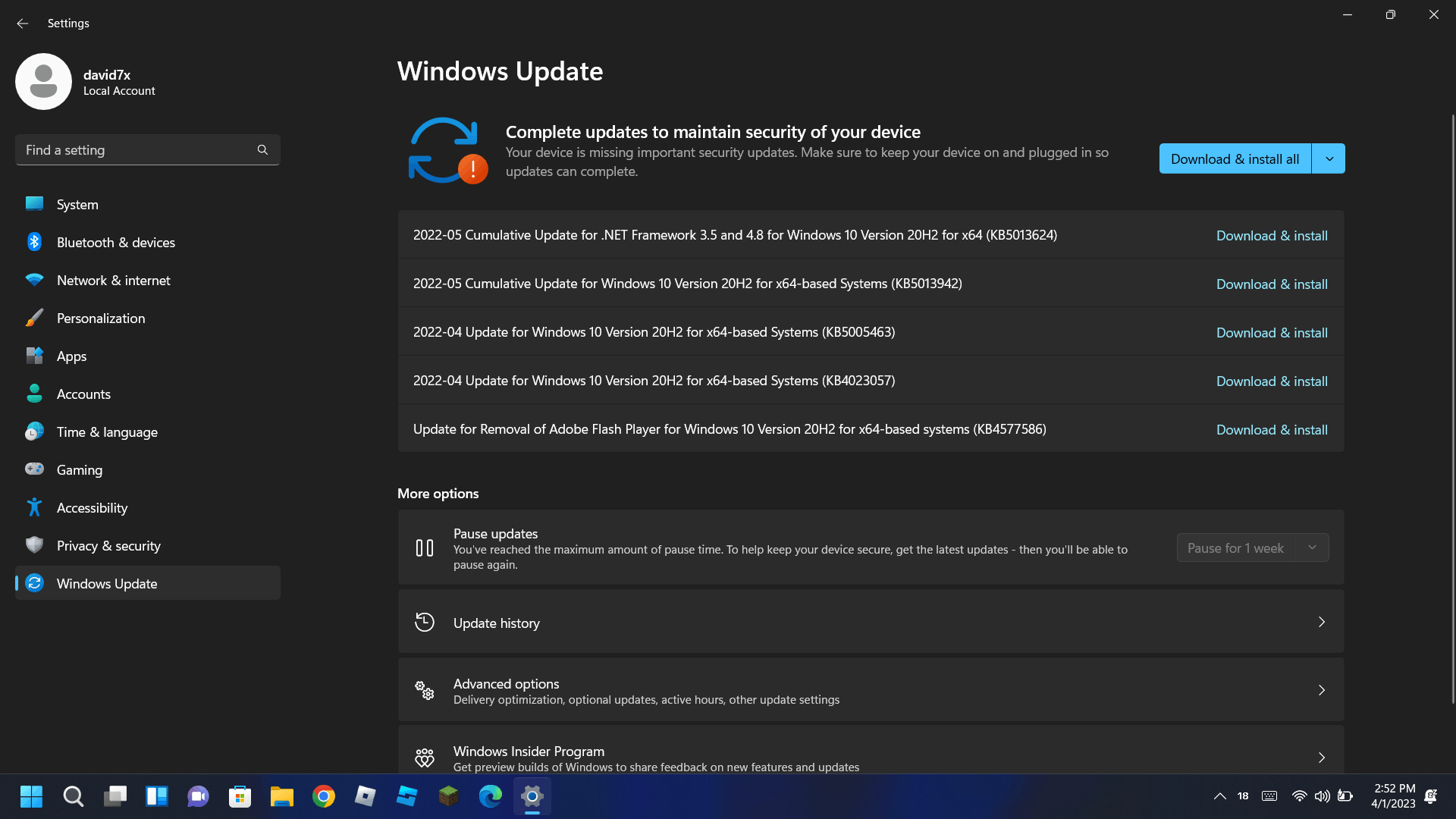Image resolution: width=1456 pixels, height=819 pixels.
Task: Select Time & language in the sidebar
Action: point(107,431)
